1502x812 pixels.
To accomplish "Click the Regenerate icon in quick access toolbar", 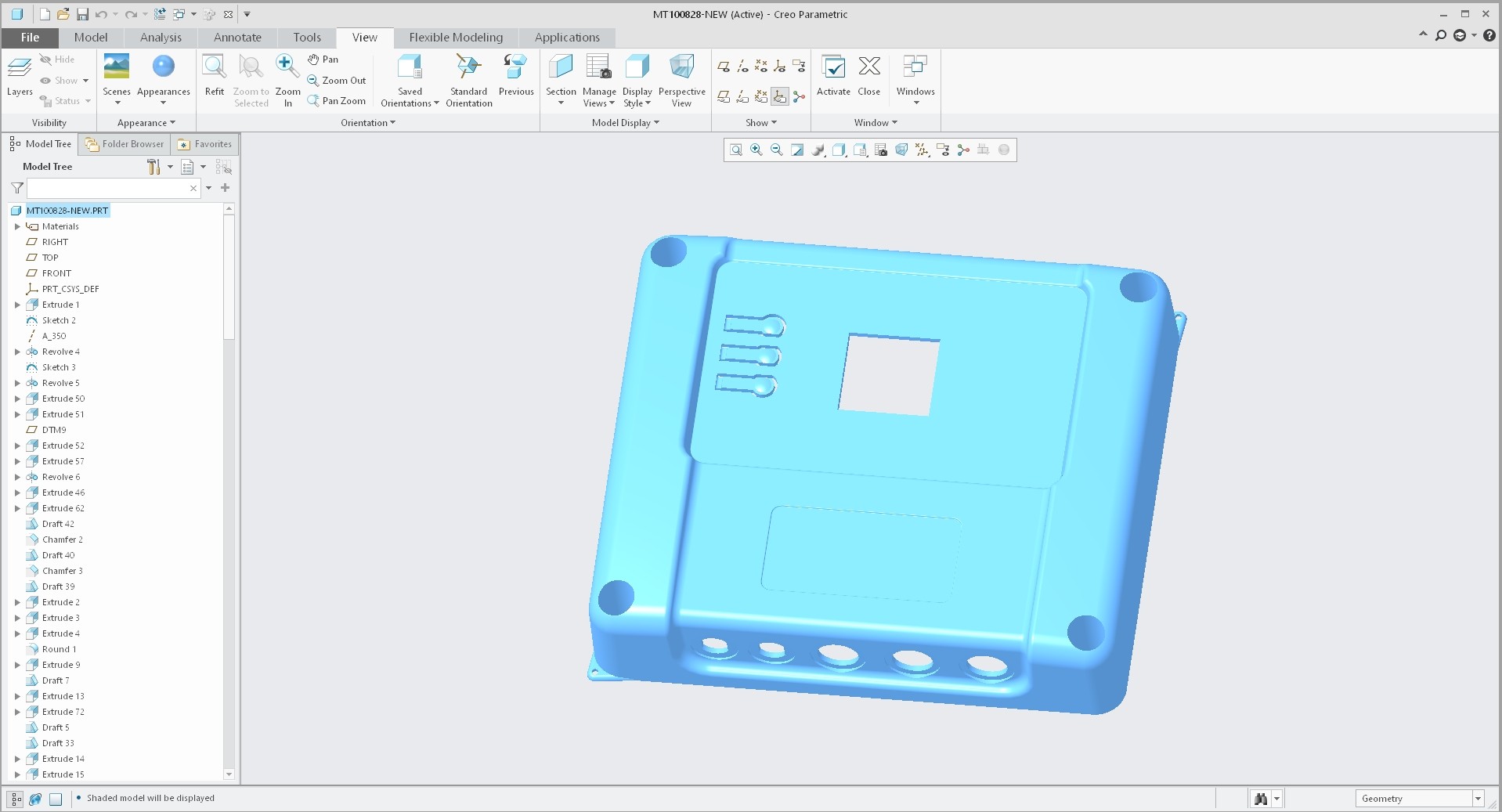I will 160,14.
